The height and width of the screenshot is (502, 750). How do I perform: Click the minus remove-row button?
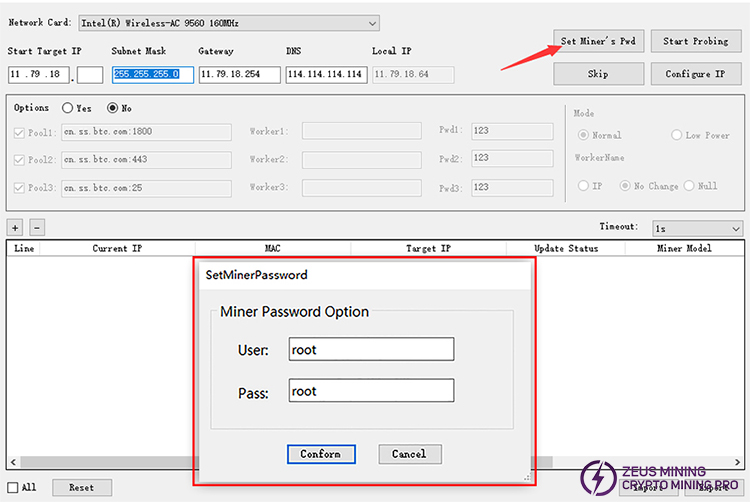tap(36, 228)
